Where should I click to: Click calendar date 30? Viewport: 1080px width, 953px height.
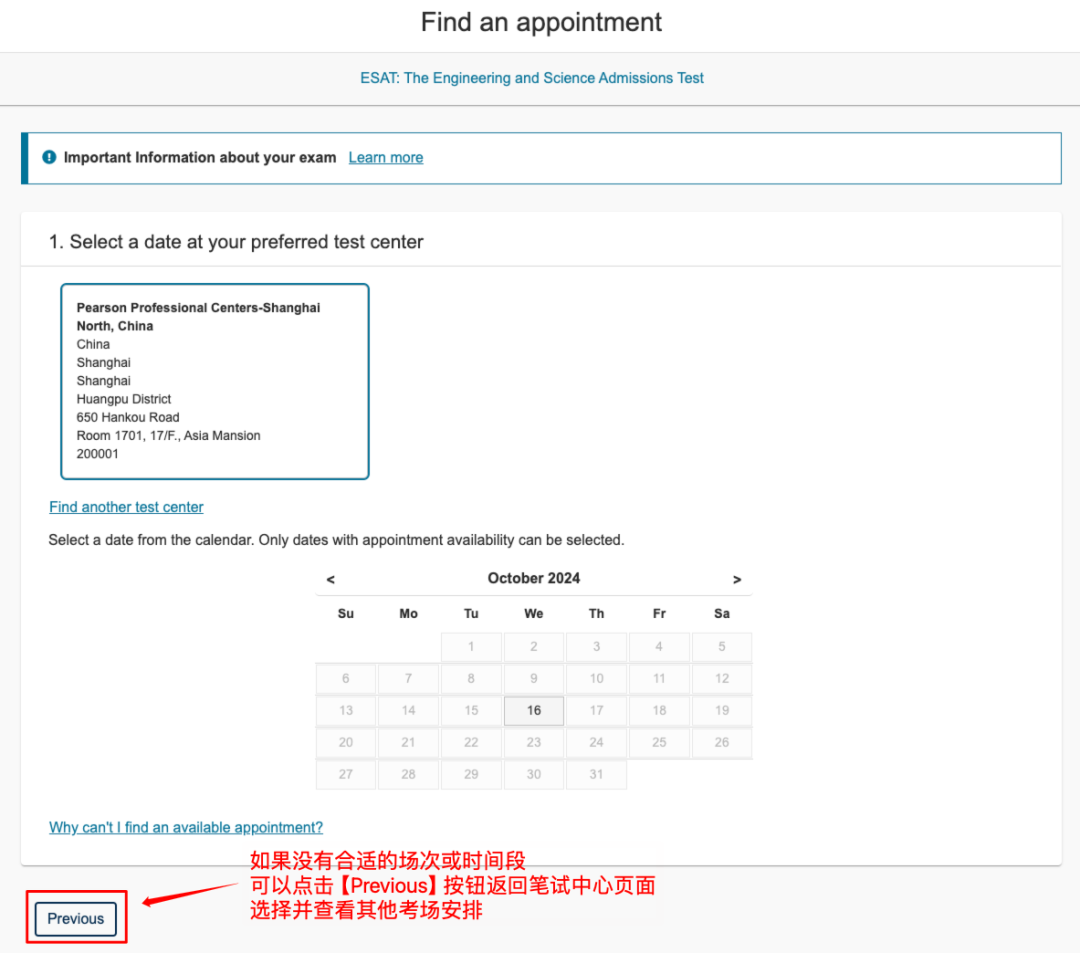[534, 775]
